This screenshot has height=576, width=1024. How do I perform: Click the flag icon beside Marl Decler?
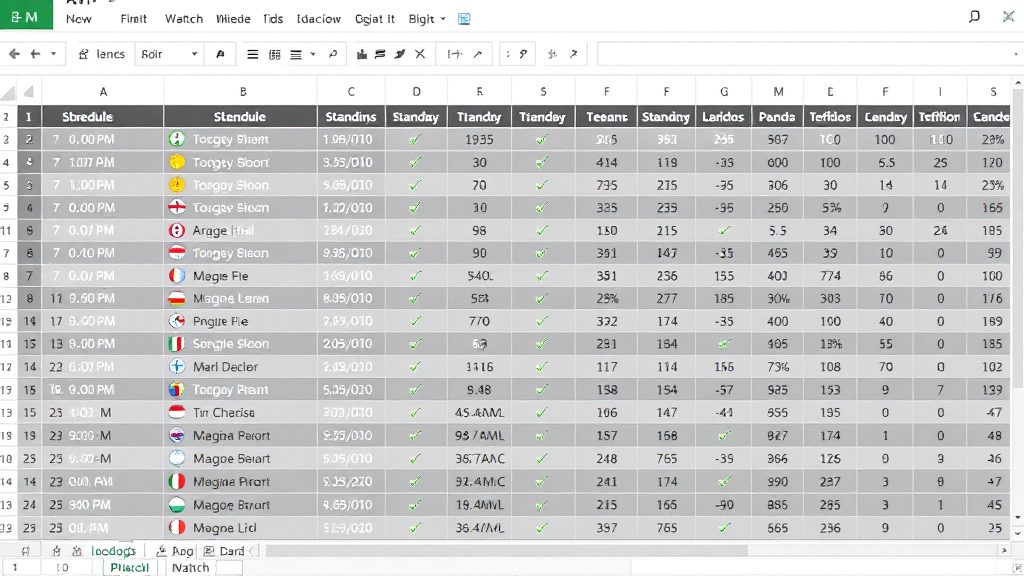point(177,366)
